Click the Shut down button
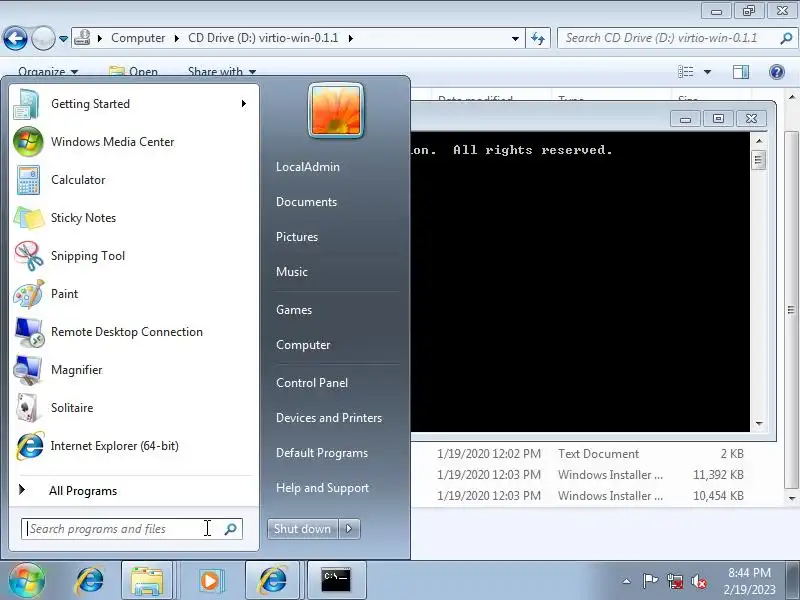800x600 pixels. (x=303, y=529)
